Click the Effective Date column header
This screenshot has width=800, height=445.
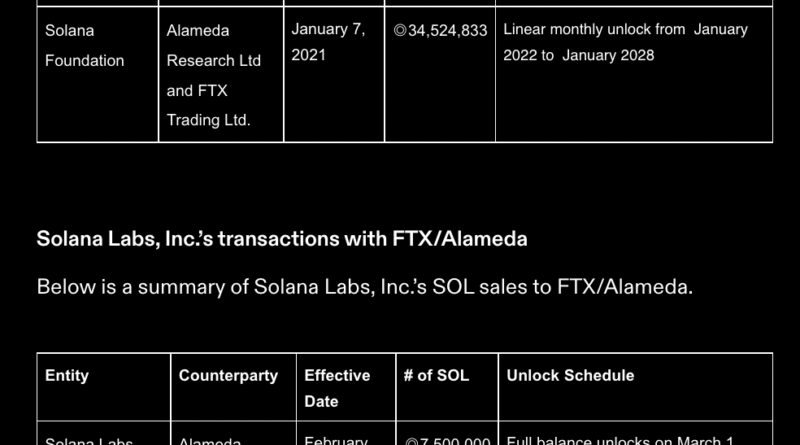337,388
